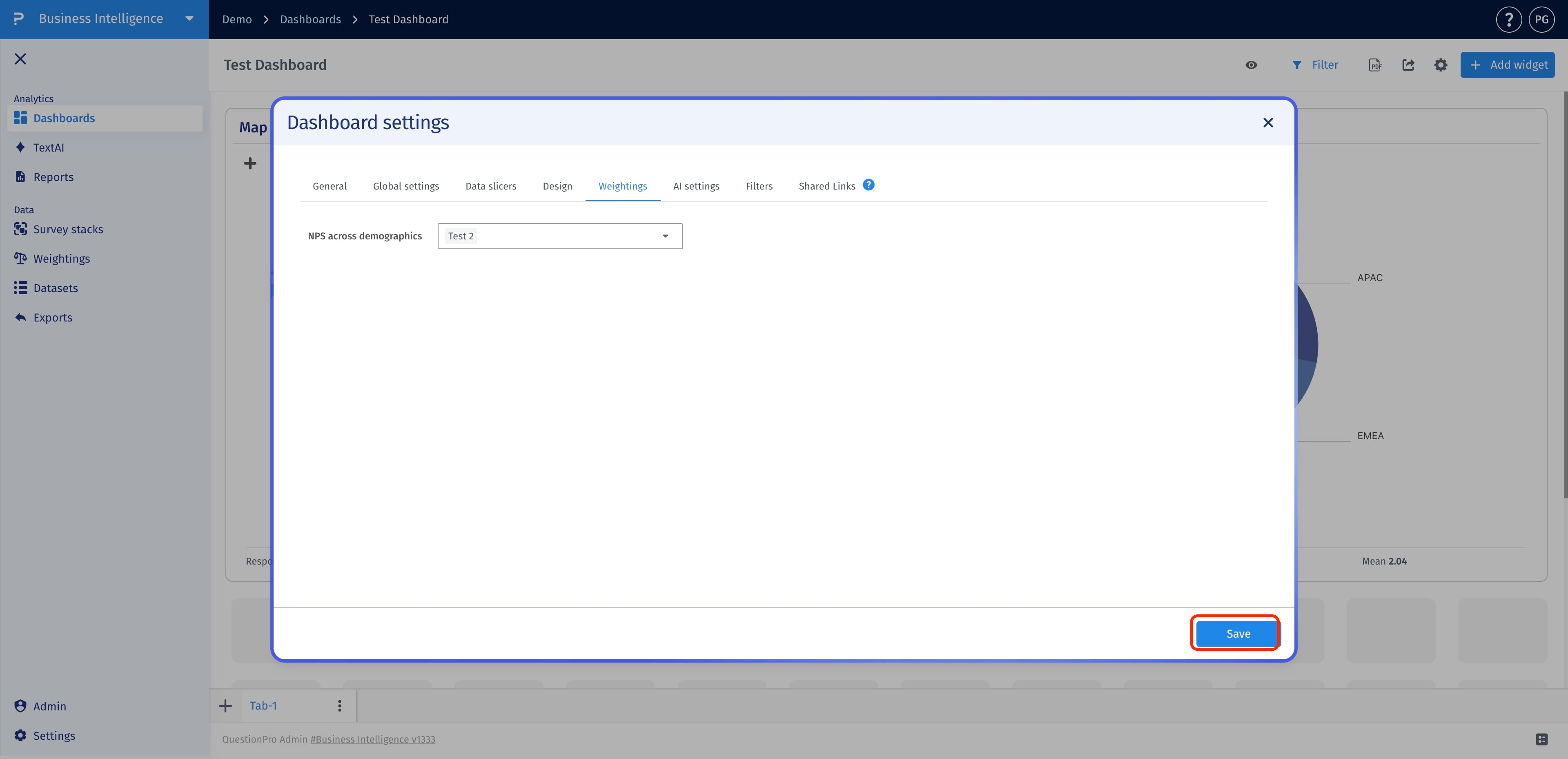Open dashboard settings gear icon

pyautogui.click(x=1440, y=65)
